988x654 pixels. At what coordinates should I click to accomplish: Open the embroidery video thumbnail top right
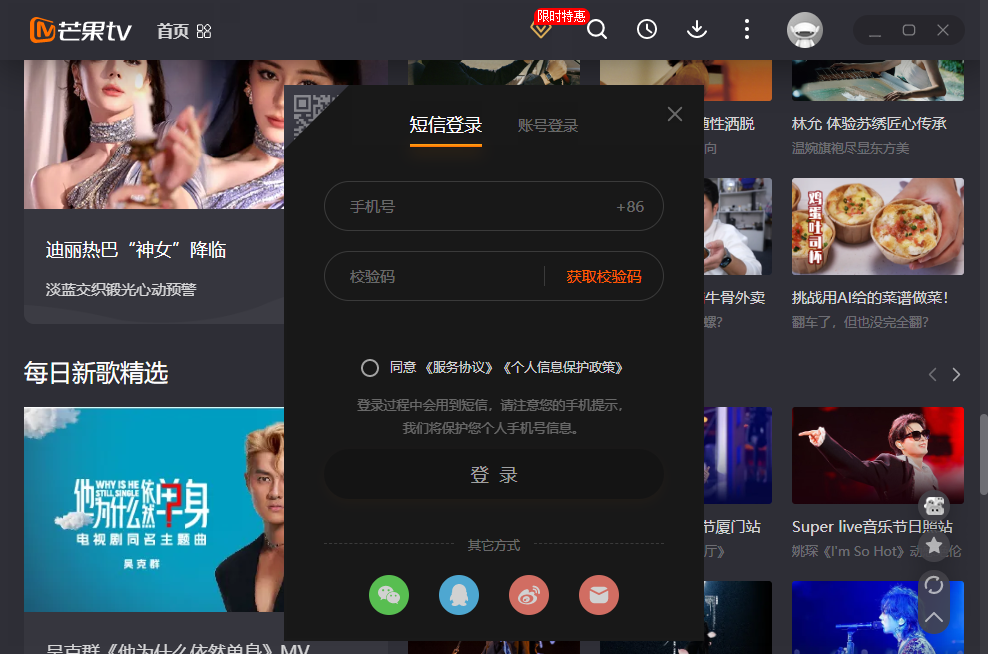click(878, 81)
